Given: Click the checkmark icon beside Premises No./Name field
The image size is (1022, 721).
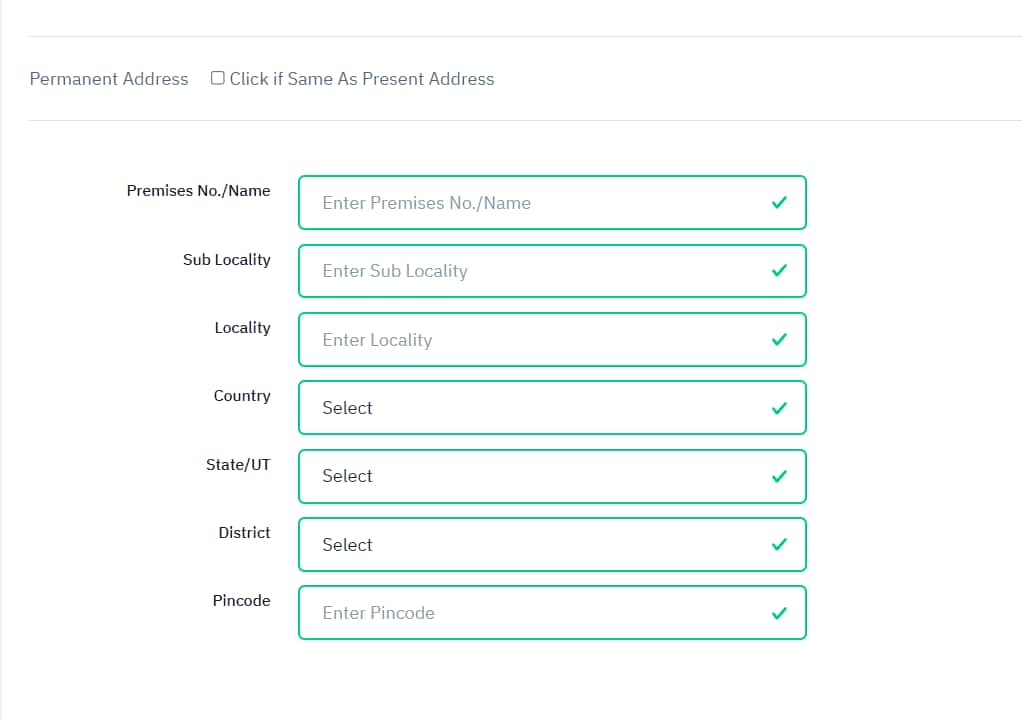Looking at the screenshot, I should 779,202.
